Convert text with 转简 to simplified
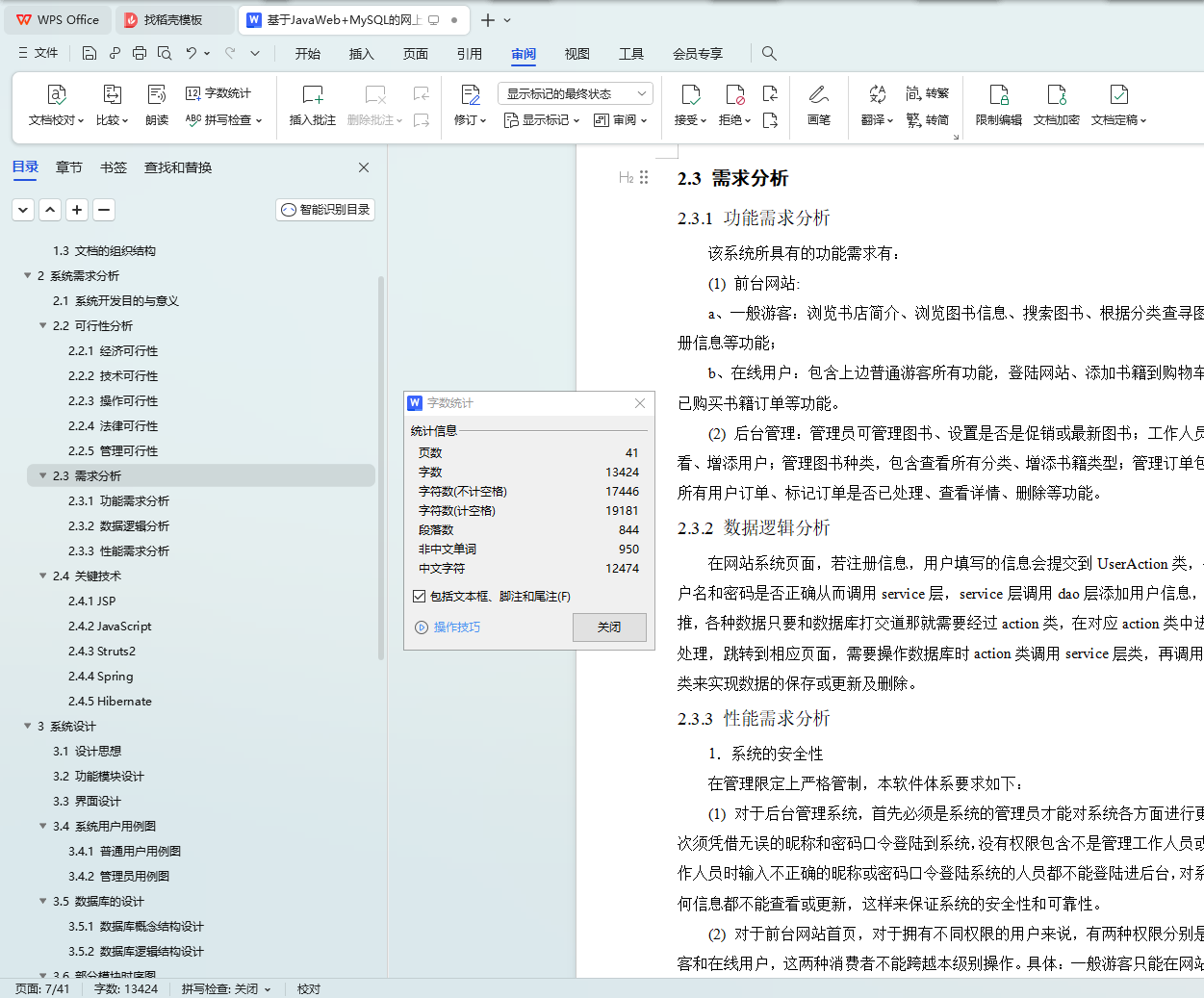The height and width of the screenshot is (998, 1204). pyautogui.click(x=928, y=120)
